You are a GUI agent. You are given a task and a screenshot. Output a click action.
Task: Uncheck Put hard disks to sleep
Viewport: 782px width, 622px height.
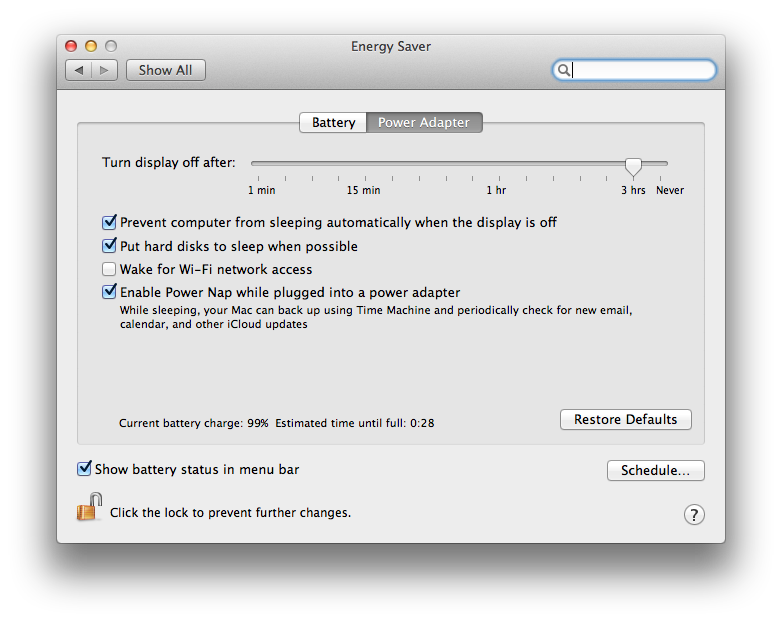pos(109,245)
